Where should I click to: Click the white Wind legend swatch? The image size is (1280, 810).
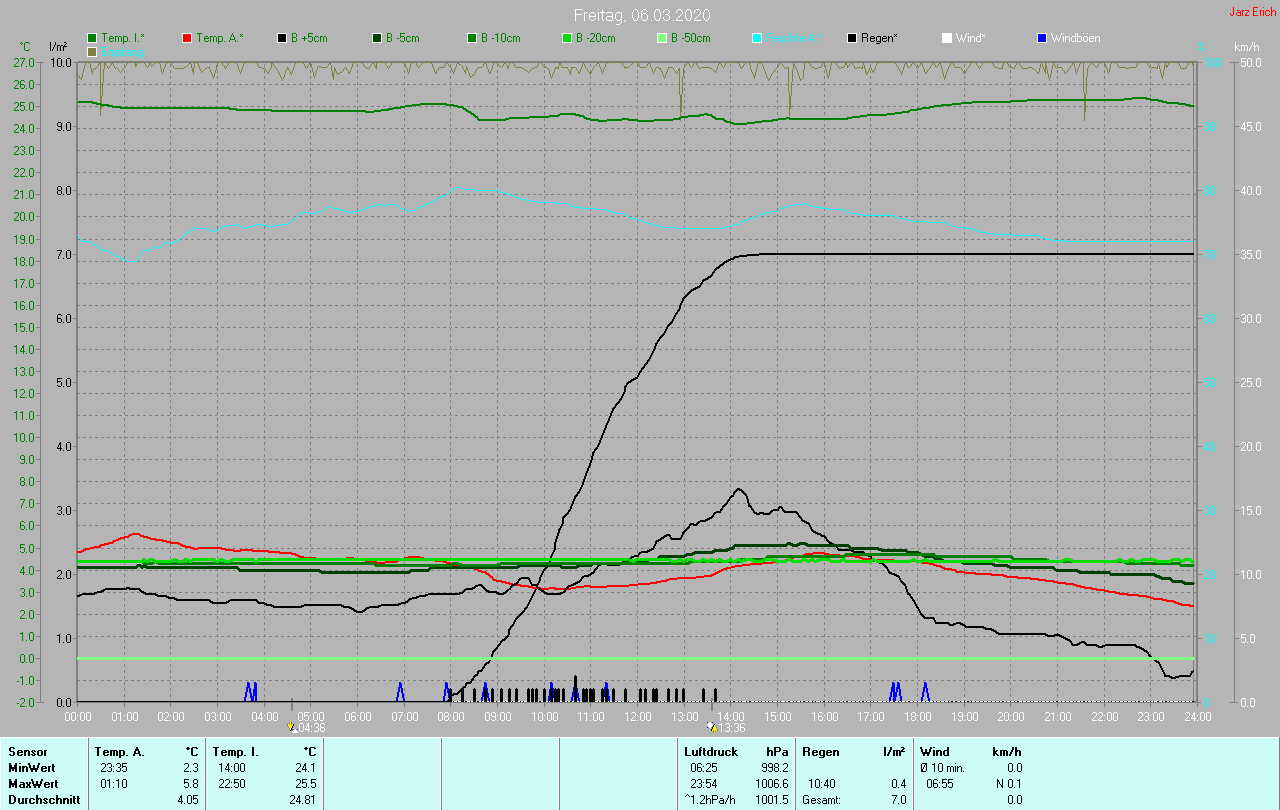click(x=947, y=38)
